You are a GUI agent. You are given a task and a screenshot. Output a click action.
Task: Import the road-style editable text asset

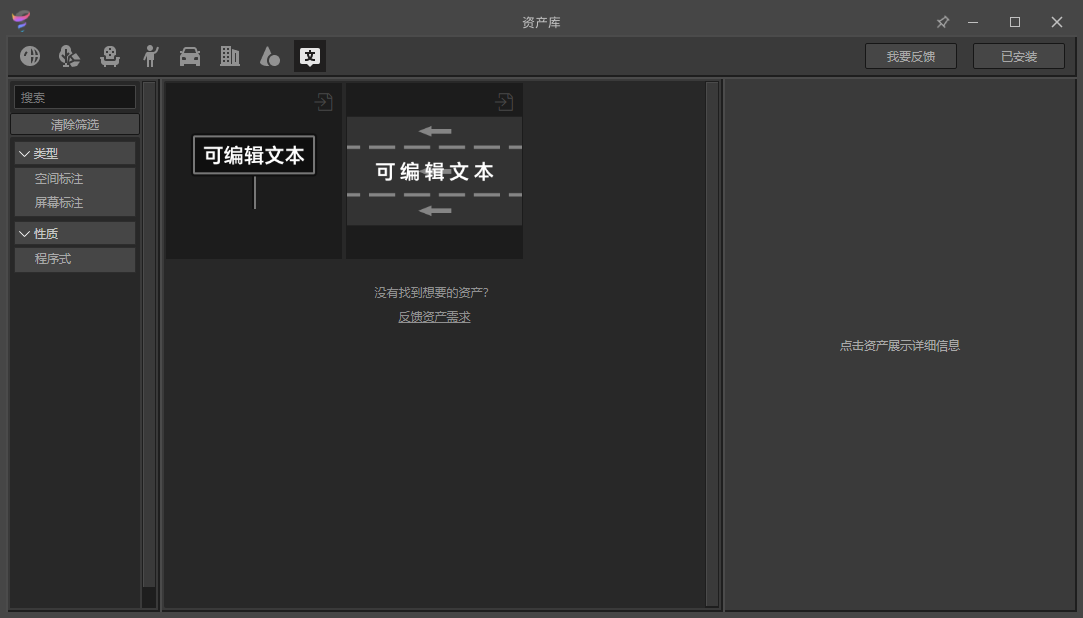click(504, 102)
